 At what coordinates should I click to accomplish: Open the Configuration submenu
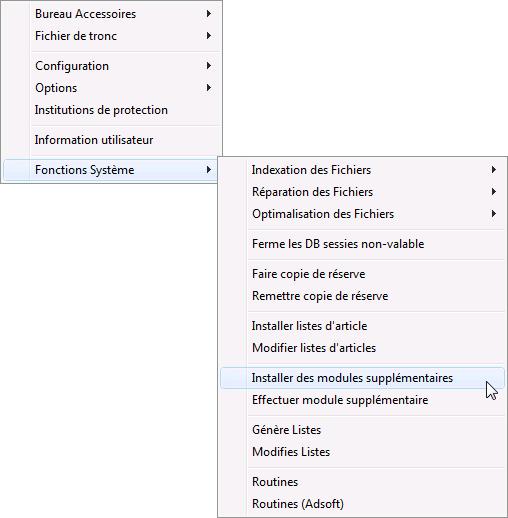click(112, 66)
